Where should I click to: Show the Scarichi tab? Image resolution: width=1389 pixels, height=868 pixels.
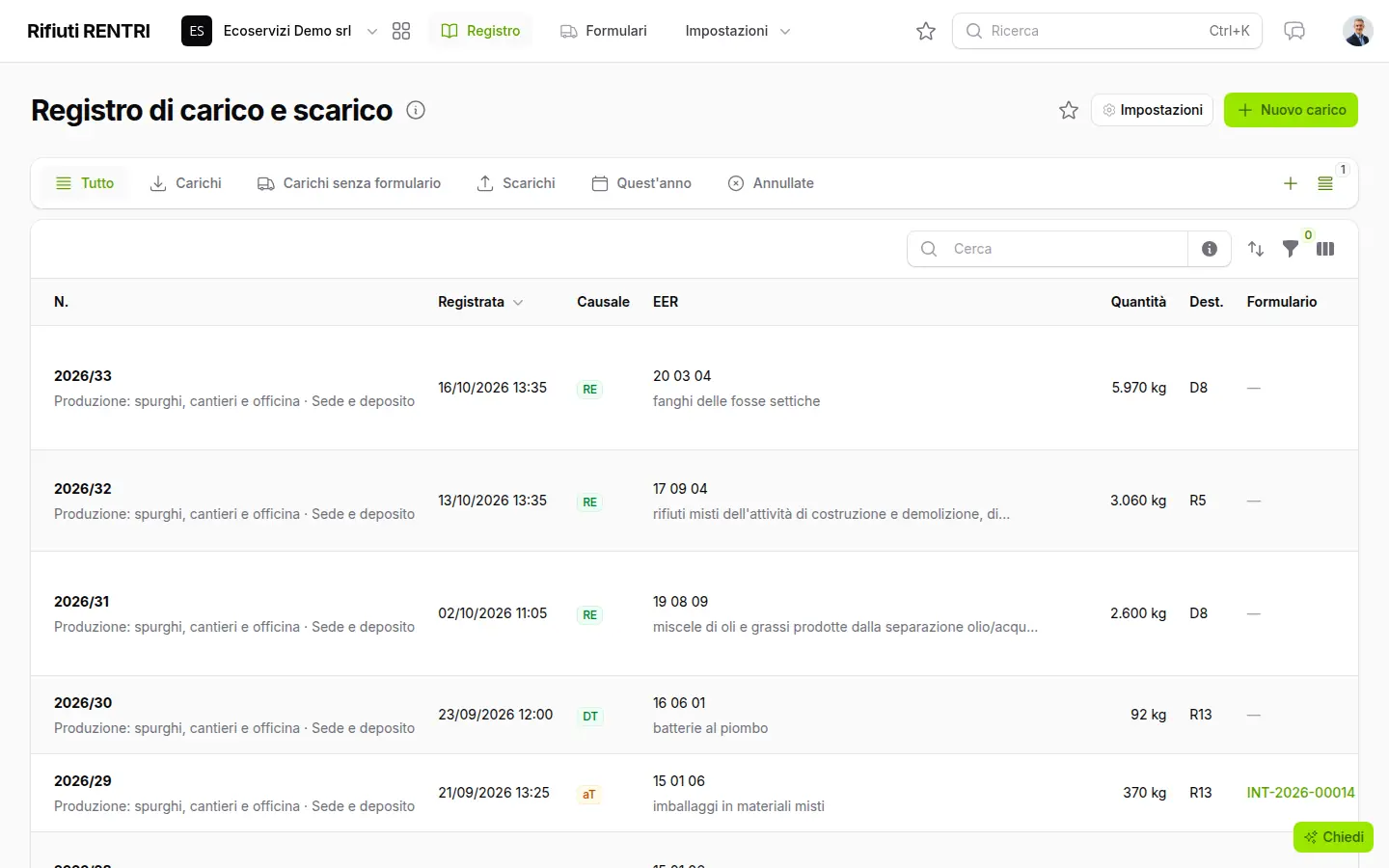[x=516, y=183]
